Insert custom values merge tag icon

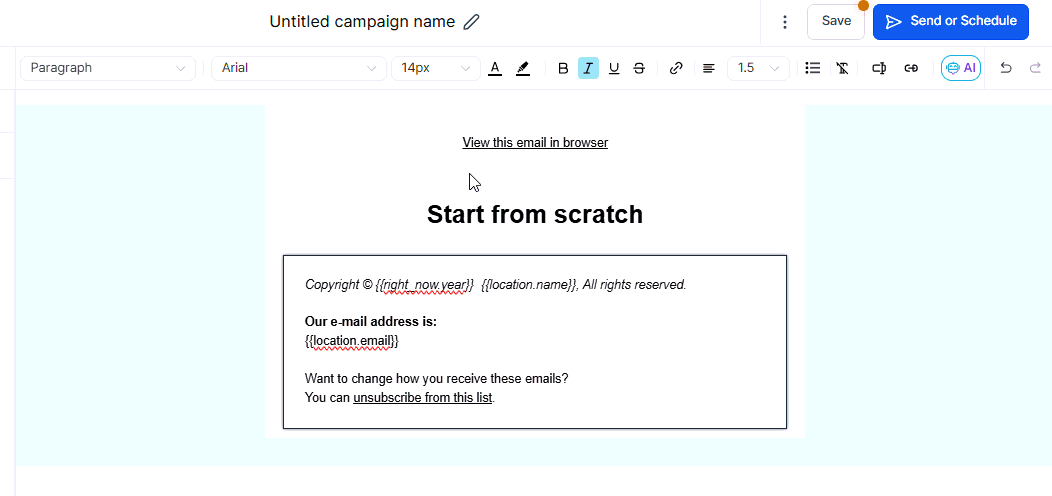(x=879, y=68)
